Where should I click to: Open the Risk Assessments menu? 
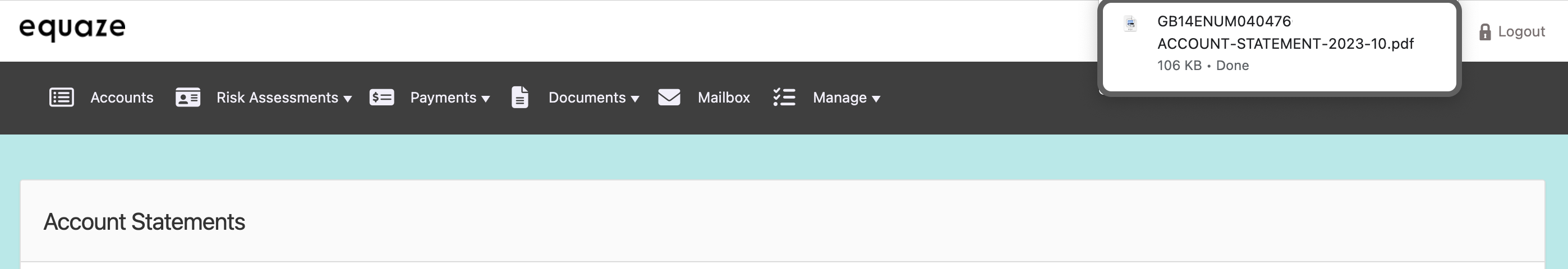(277, 98)
